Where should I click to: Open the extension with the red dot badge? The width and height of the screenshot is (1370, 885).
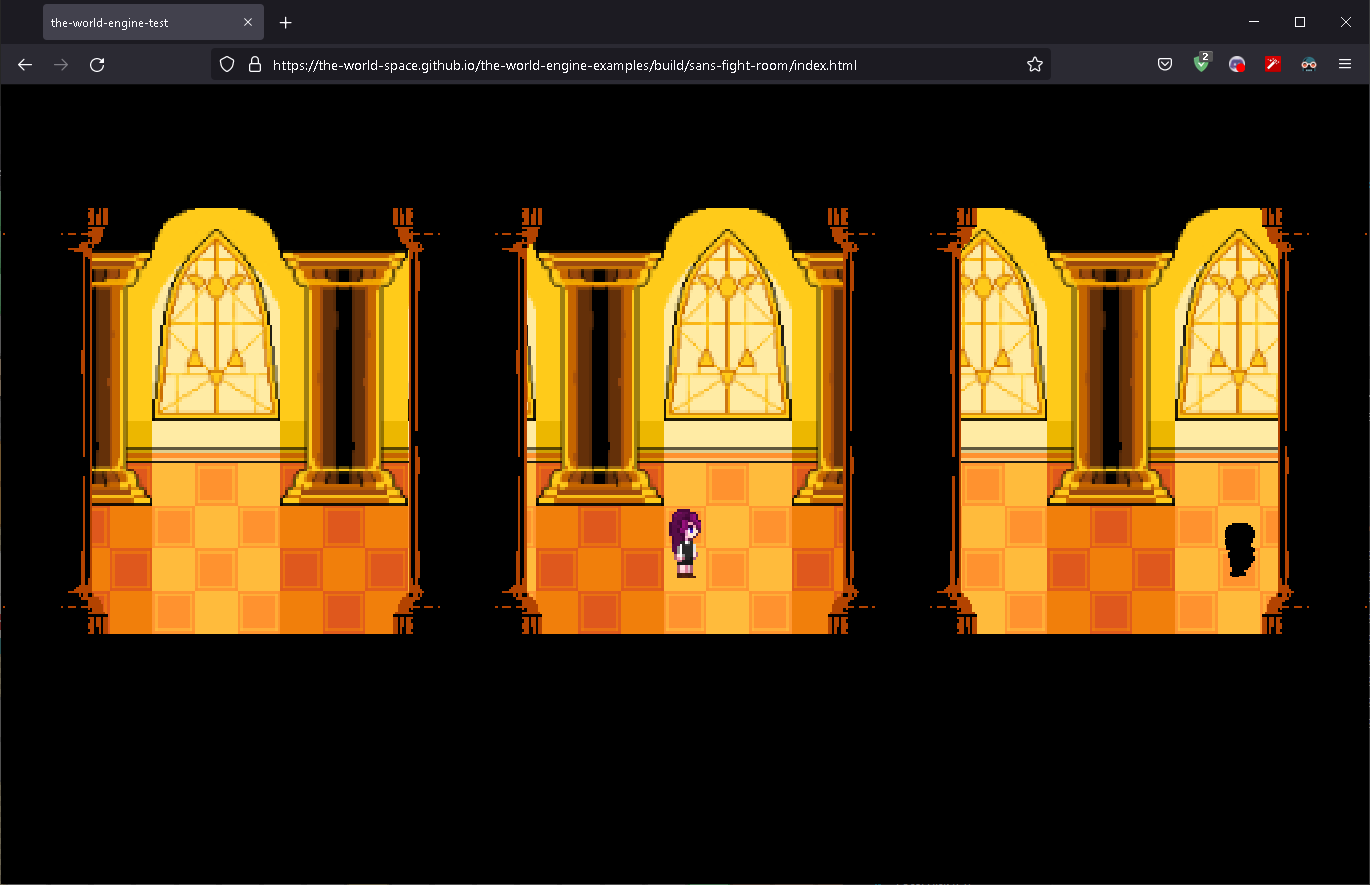[1237, 64]
